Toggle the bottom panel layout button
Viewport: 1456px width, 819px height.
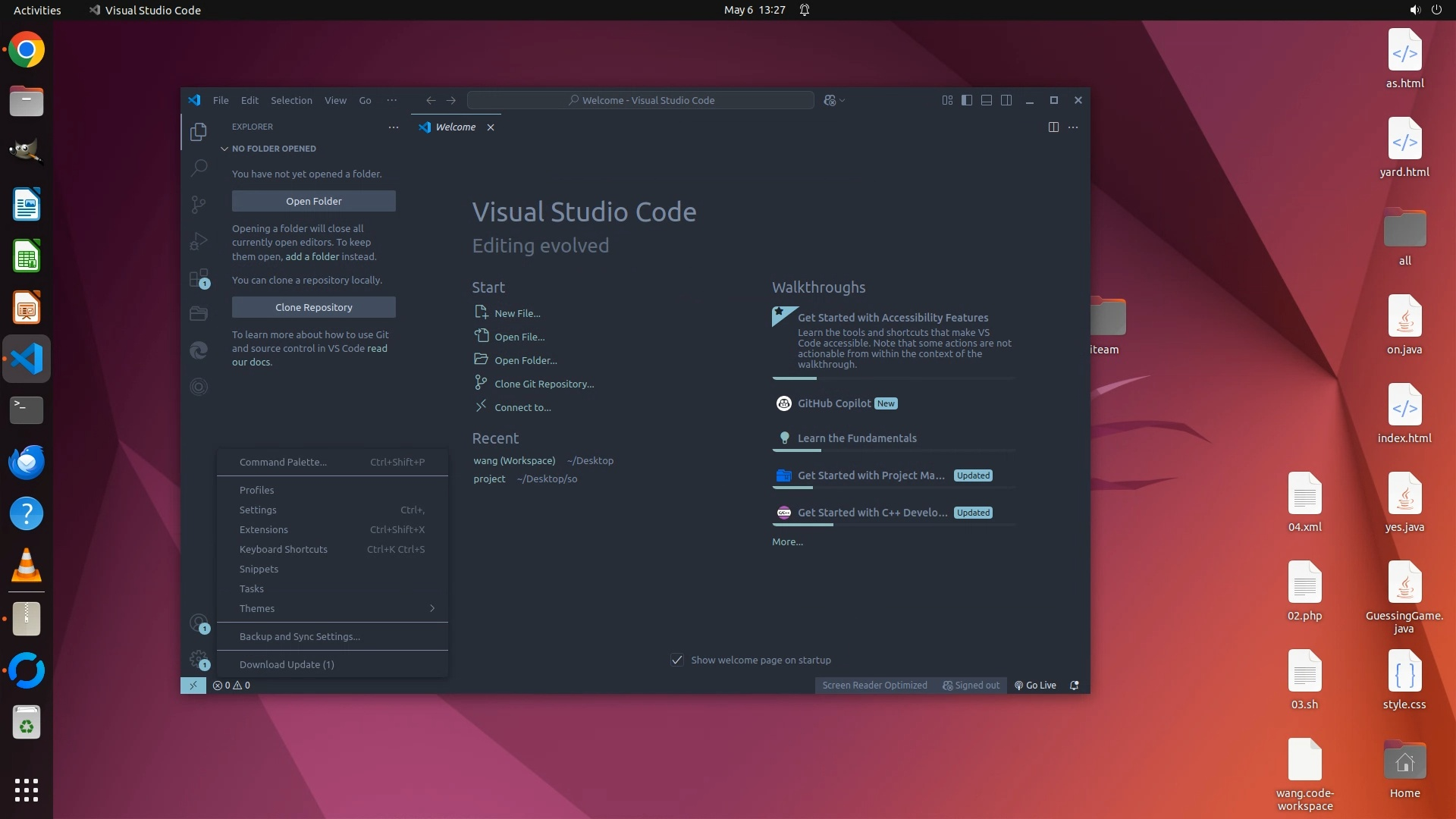tap(987, 100)
